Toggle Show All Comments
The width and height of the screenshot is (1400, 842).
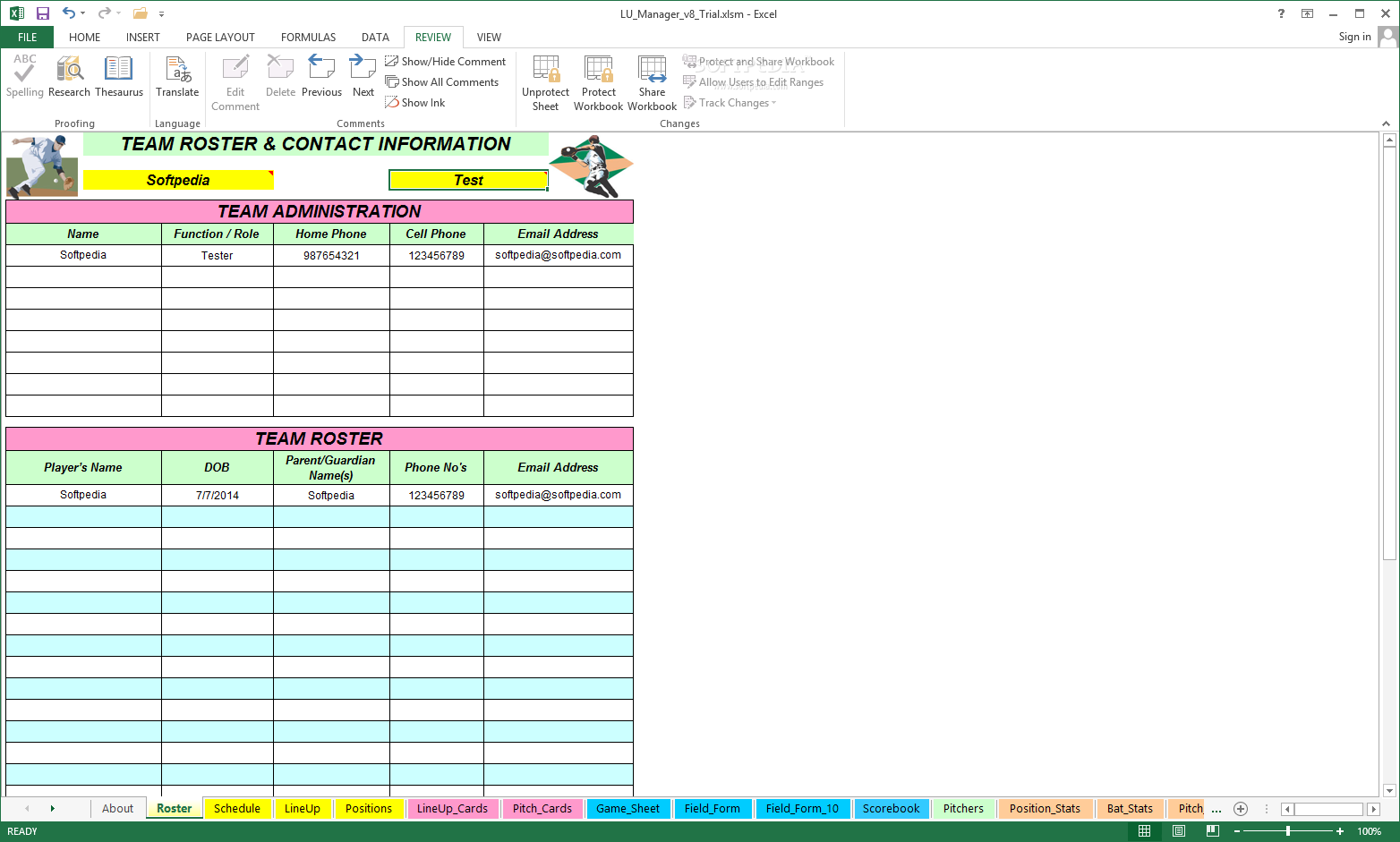click(x=442, y=82)
